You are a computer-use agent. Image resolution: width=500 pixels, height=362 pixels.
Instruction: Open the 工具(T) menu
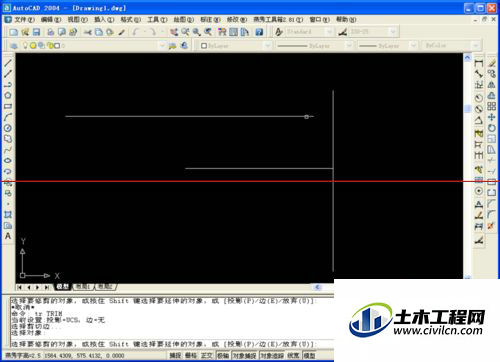157,20
